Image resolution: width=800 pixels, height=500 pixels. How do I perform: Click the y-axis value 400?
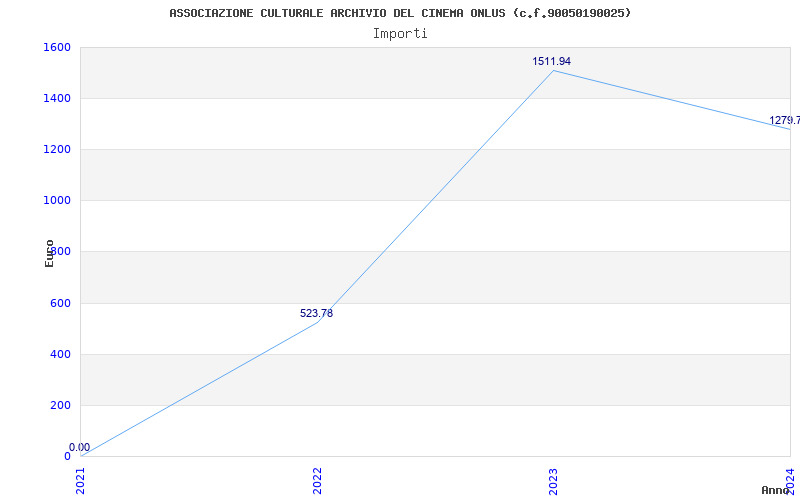pyautogui.click(x=60, y=355)
